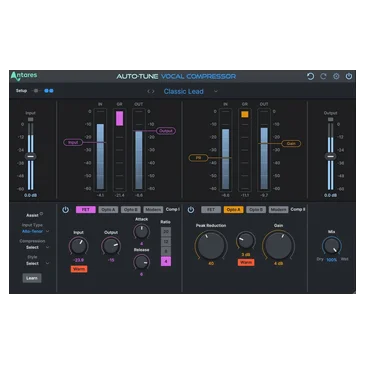This screenshot has width=365, height=365.
Task: Click the Comp II GR meter
Action: (245, 150)
